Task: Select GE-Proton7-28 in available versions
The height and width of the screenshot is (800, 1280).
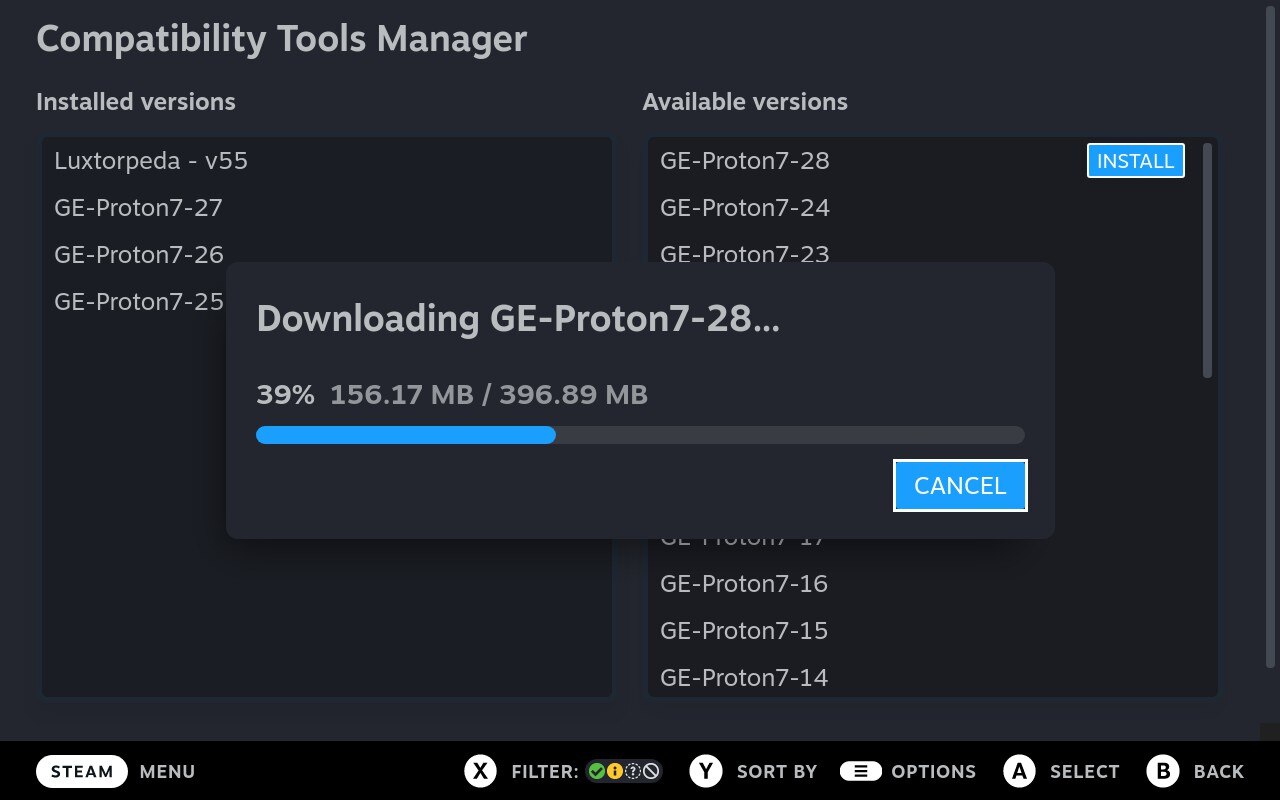Action: tap(745, 161)
